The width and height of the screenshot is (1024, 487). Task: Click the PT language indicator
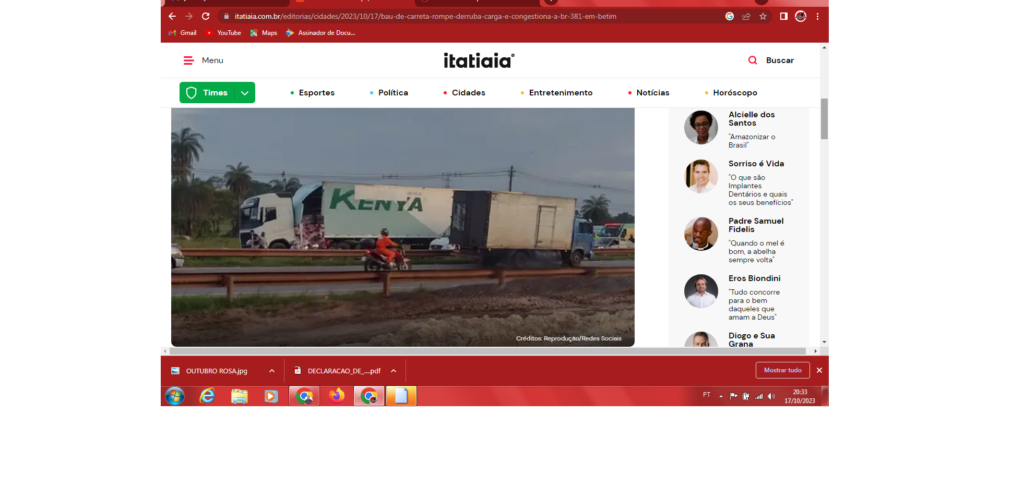[707, 395]
